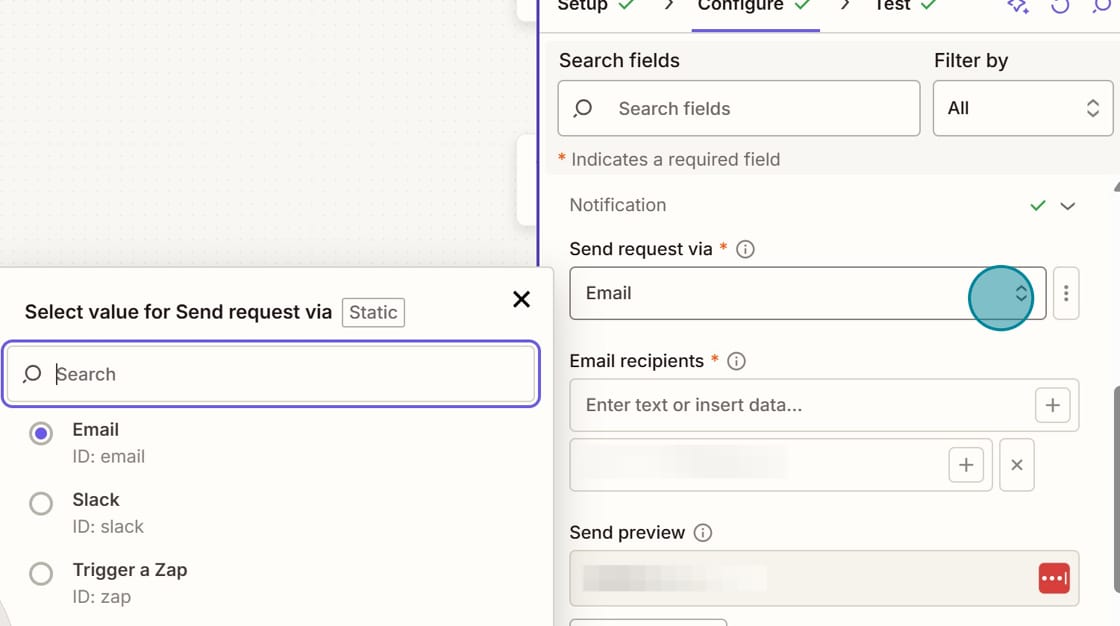Collapse the Notification section

click(x=1068, y=205)
